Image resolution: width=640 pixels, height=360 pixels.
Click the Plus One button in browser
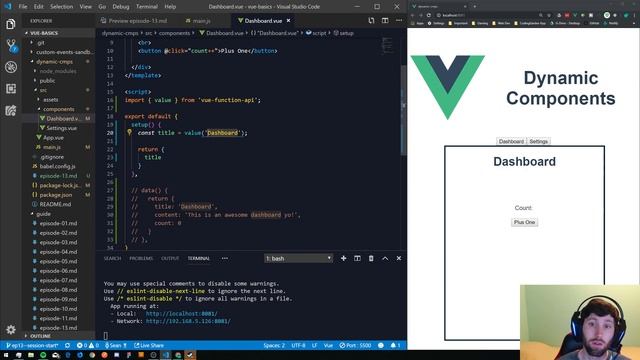(x=524, y=222)
